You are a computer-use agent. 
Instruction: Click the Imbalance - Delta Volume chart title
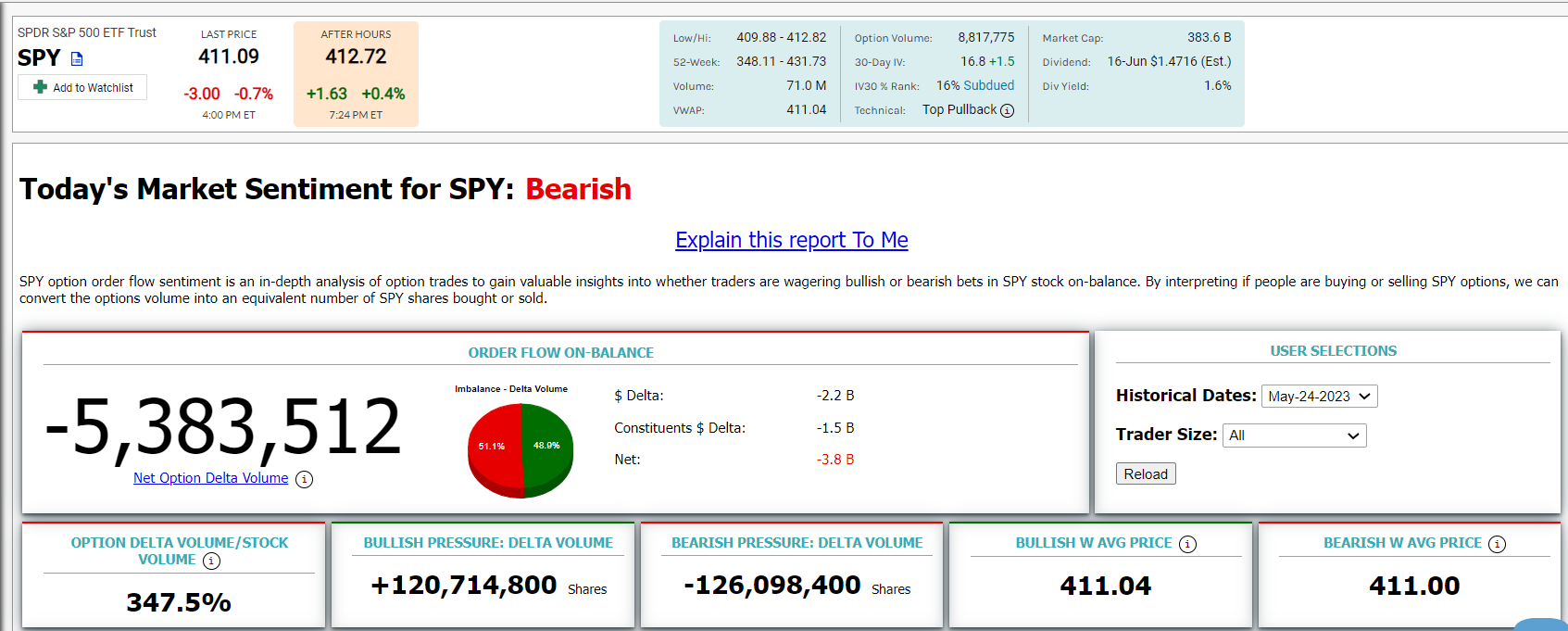pos(511,389)
